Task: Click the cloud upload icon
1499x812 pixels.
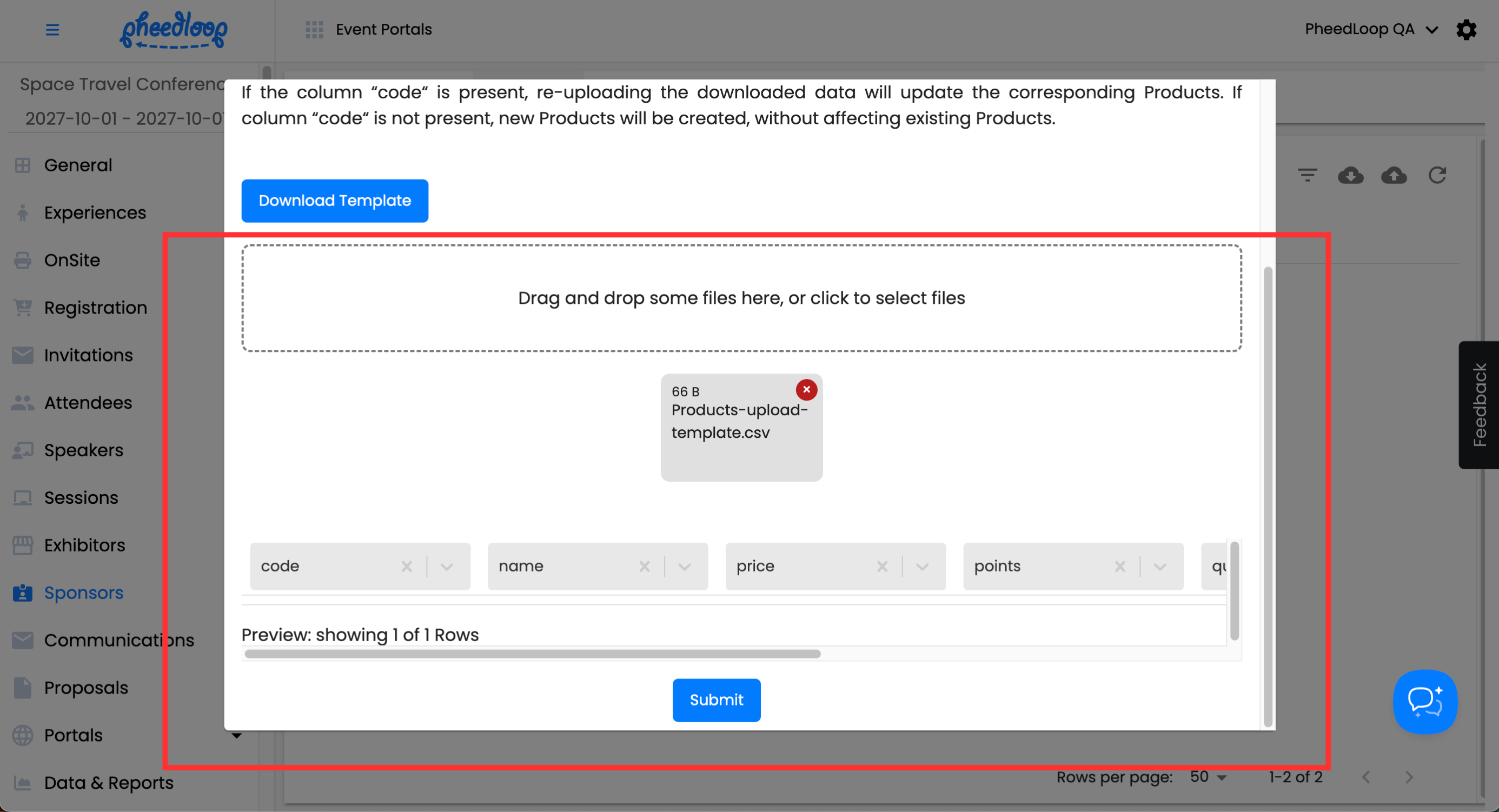Action: point(1394,175)
